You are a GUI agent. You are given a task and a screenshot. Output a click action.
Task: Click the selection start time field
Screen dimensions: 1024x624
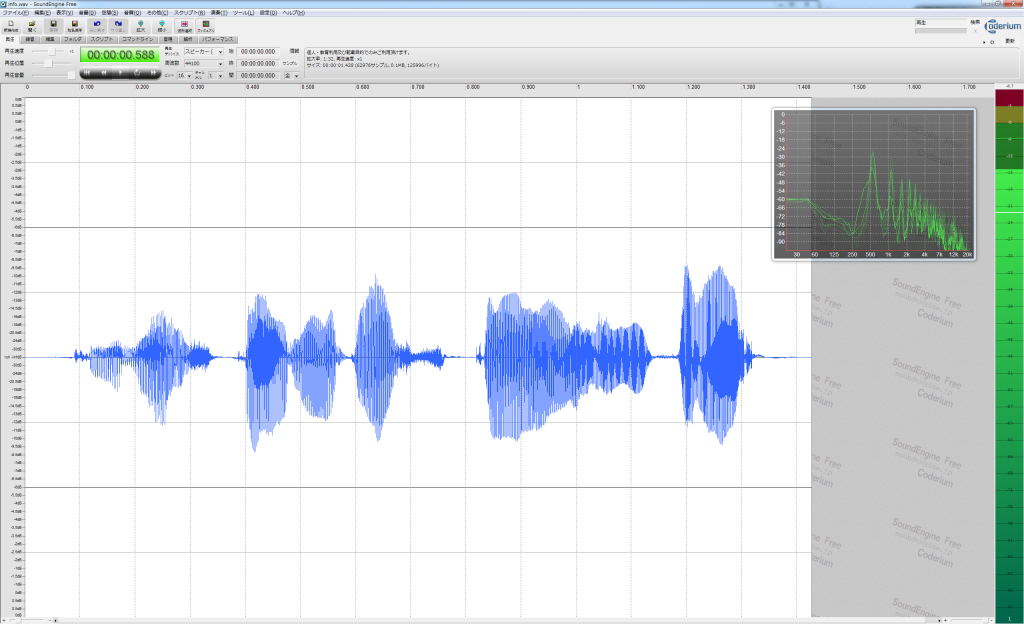258,52
